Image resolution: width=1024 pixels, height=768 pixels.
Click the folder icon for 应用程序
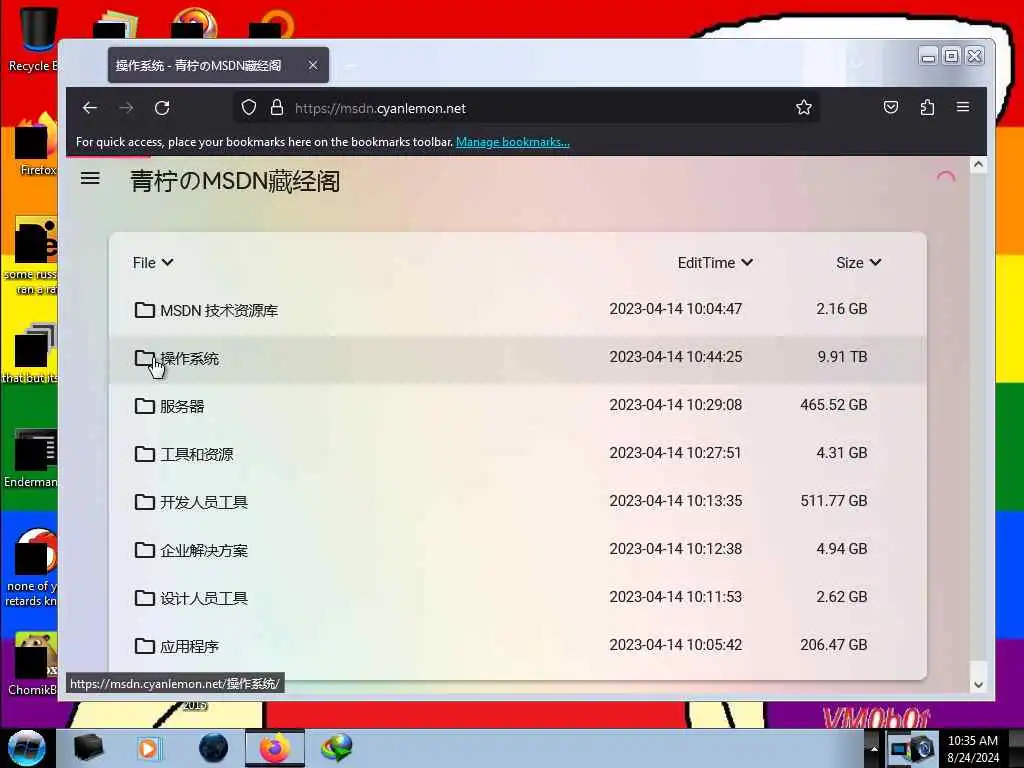(144, 646)
